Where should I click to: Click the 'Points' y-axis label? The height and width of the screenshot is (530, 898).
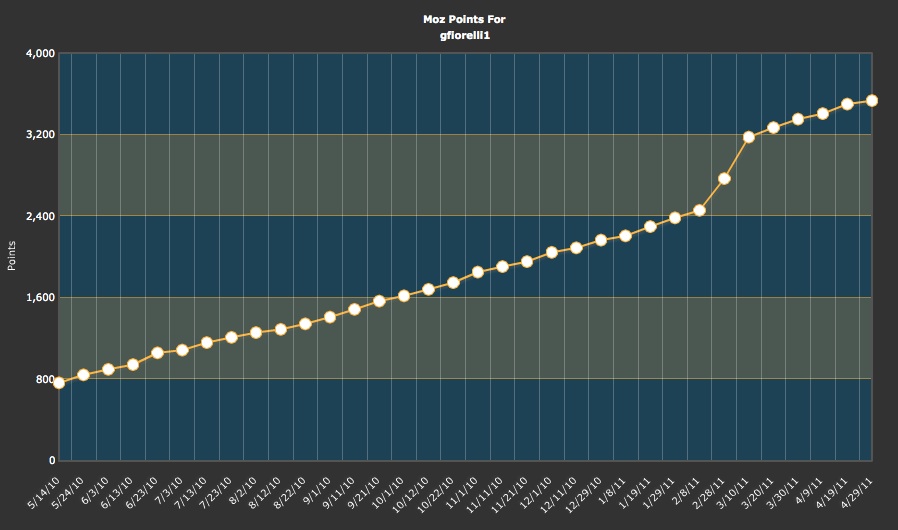12,257
